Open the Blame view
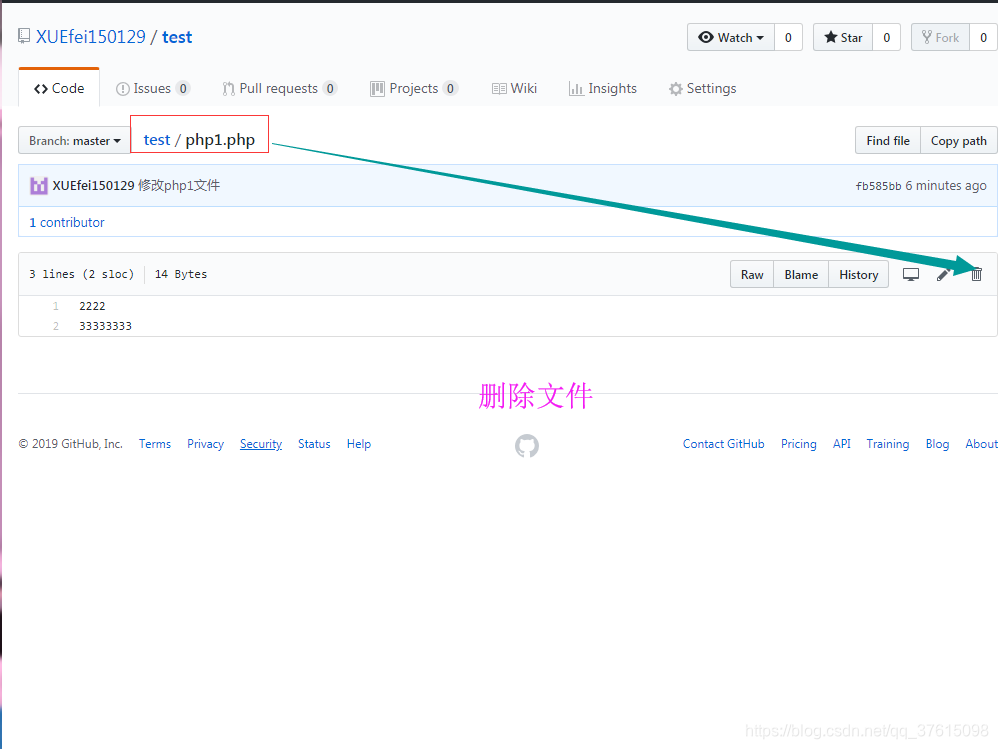Image resolution: width=998 pixels, height=749 pixels. click(x=801, y=274)
